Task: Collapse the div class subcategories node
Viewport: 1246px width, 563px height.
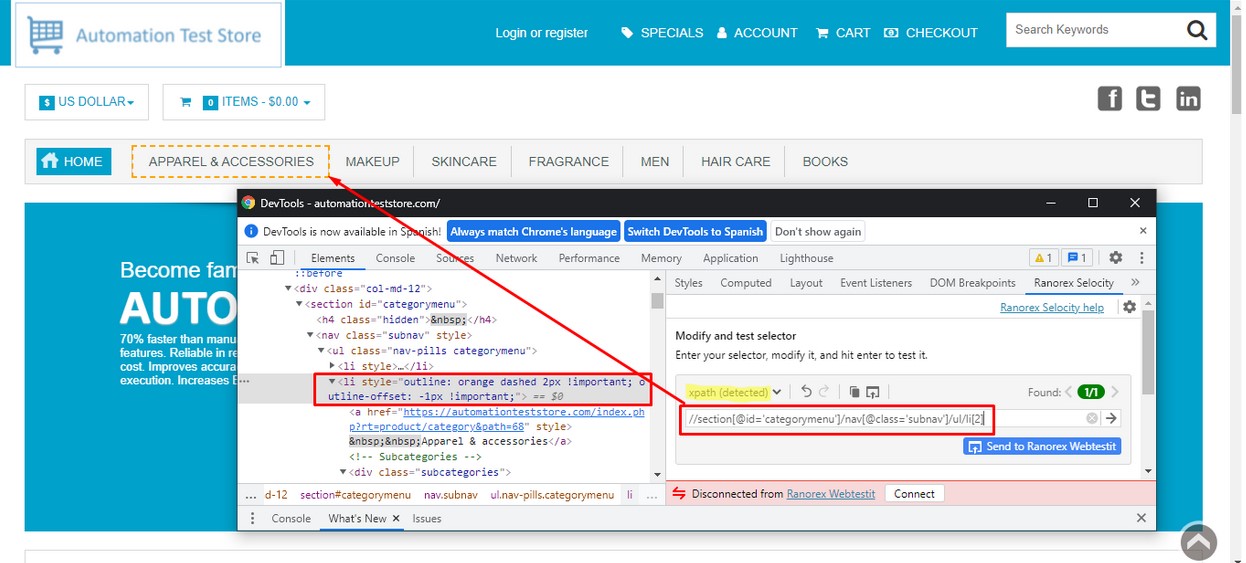Action: (343, 472)
